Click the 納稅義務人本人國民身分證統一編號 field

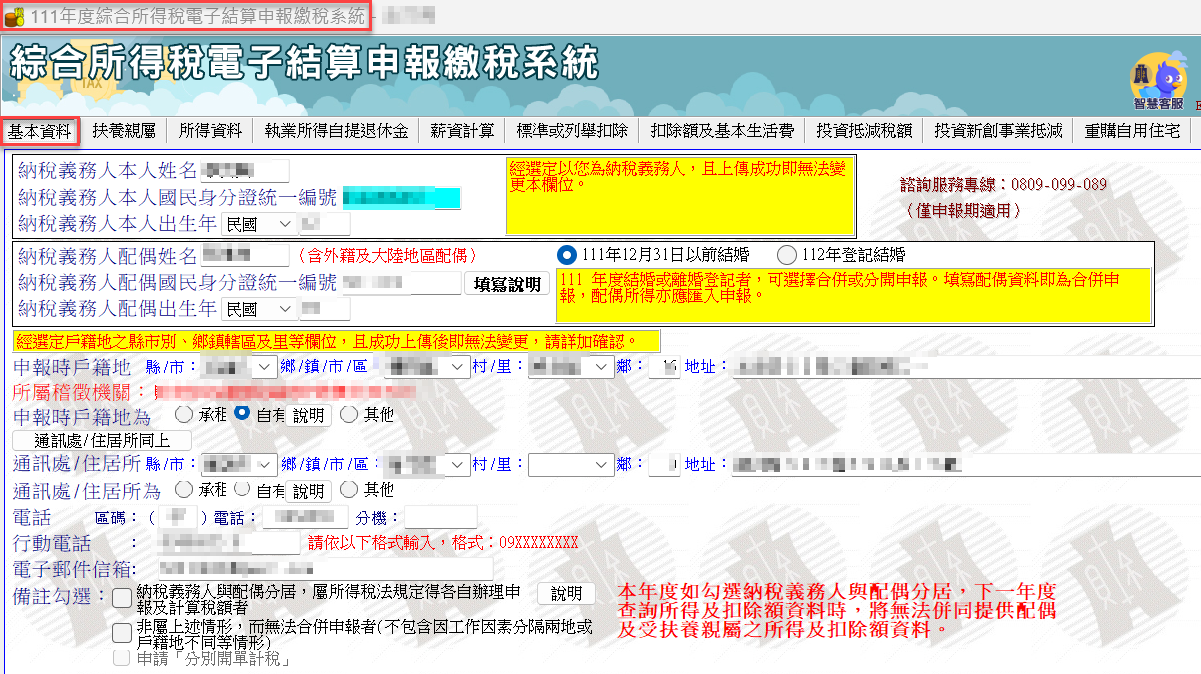click(401, 197)
